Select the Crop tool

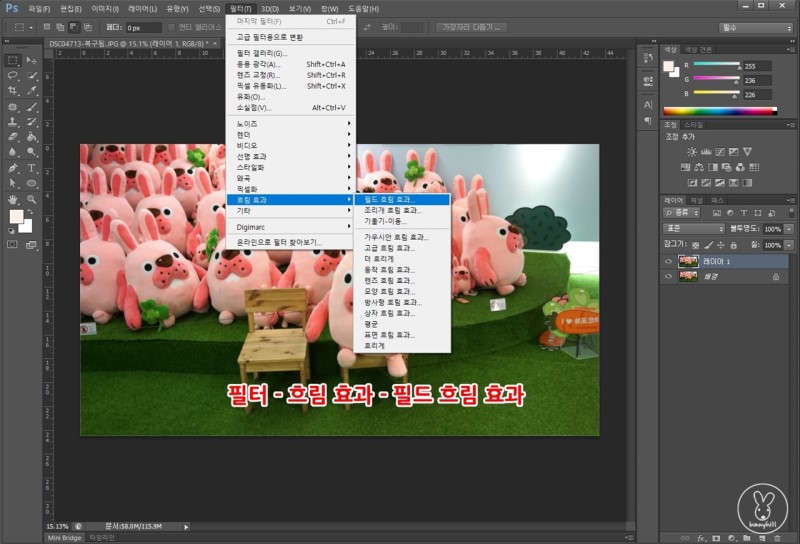click(x=12, y=90)
